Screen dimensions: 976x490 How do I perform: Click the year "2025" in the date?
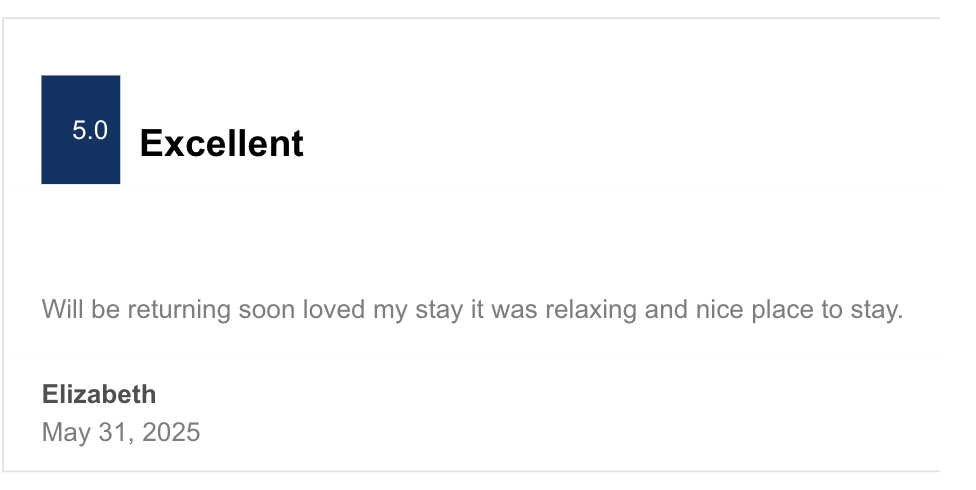171,432
